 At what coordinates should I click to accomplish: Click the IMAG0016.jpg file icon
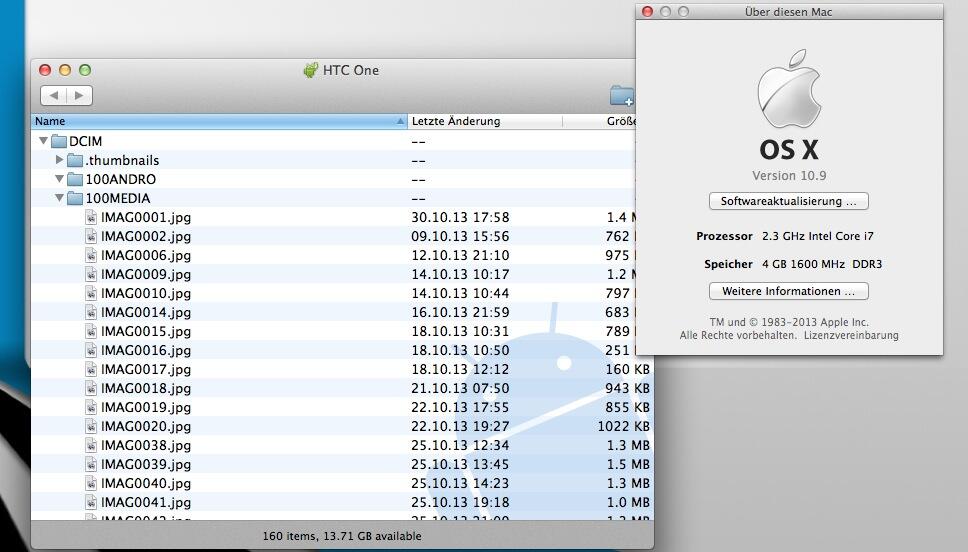[x=91, y=350]
